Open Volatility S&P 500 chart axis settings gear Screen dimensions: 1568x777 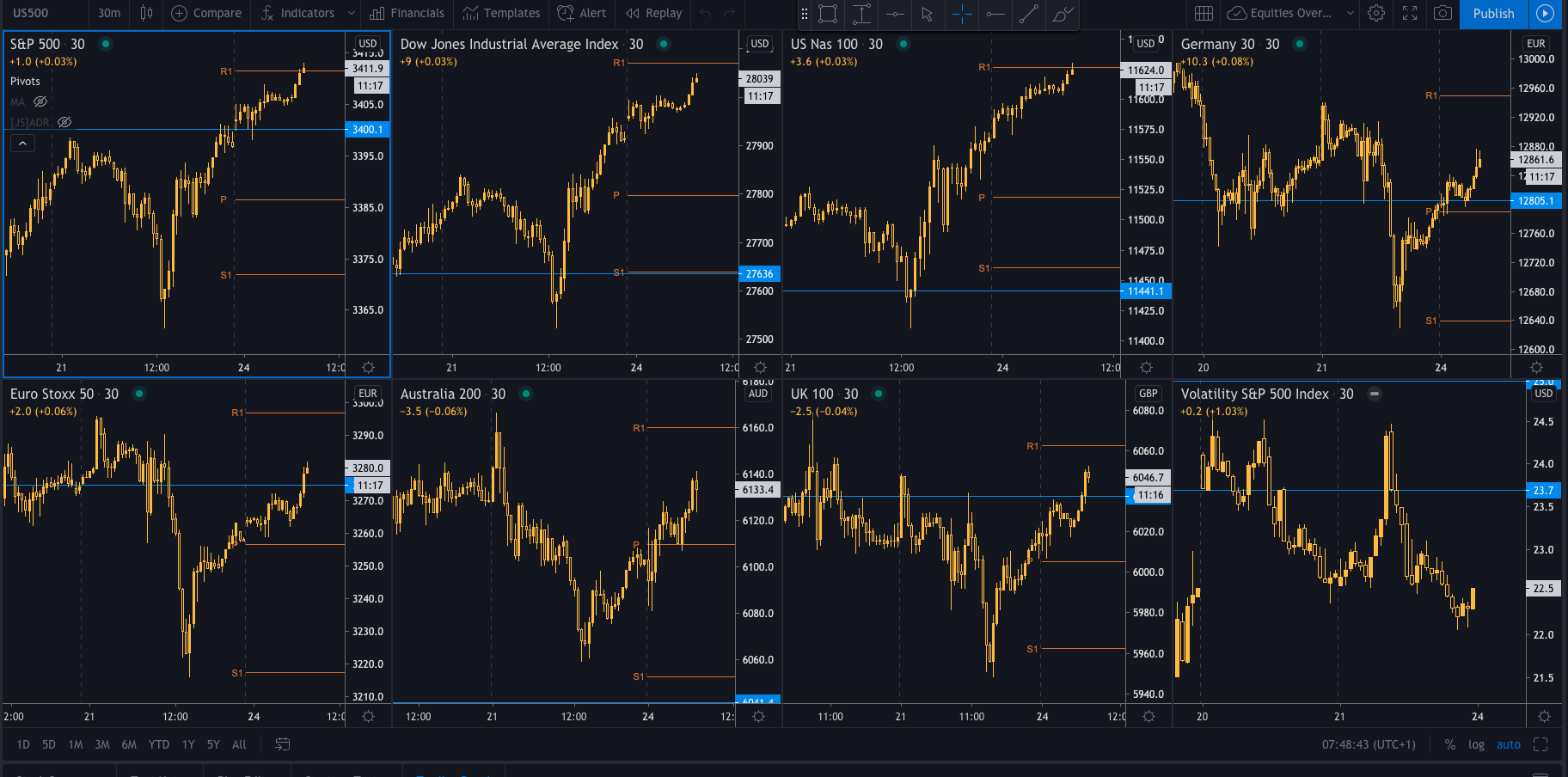pos(1544,716)
